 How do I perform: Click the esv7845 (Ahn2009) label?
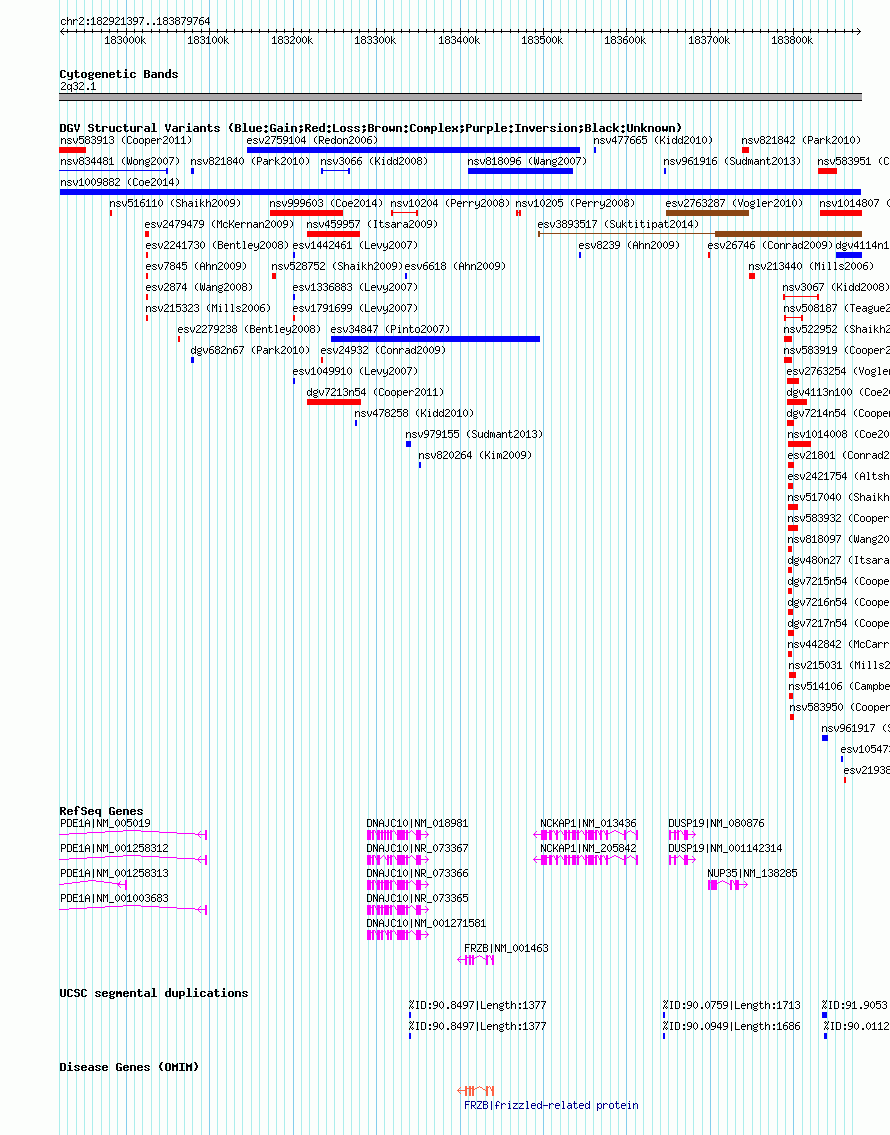(196, 266)
